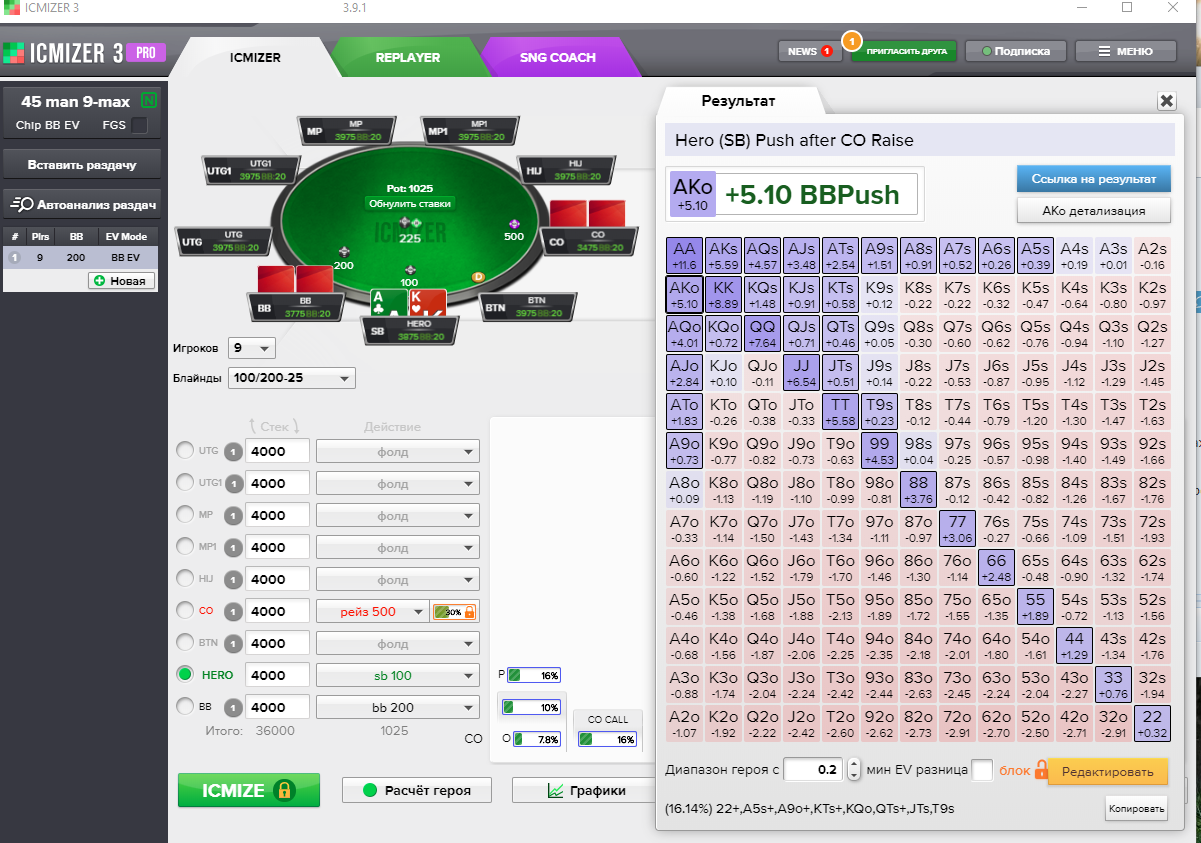Screen dimensions: 1201x843
Task: Click the ICMIZE button
Action: [249, 790]
